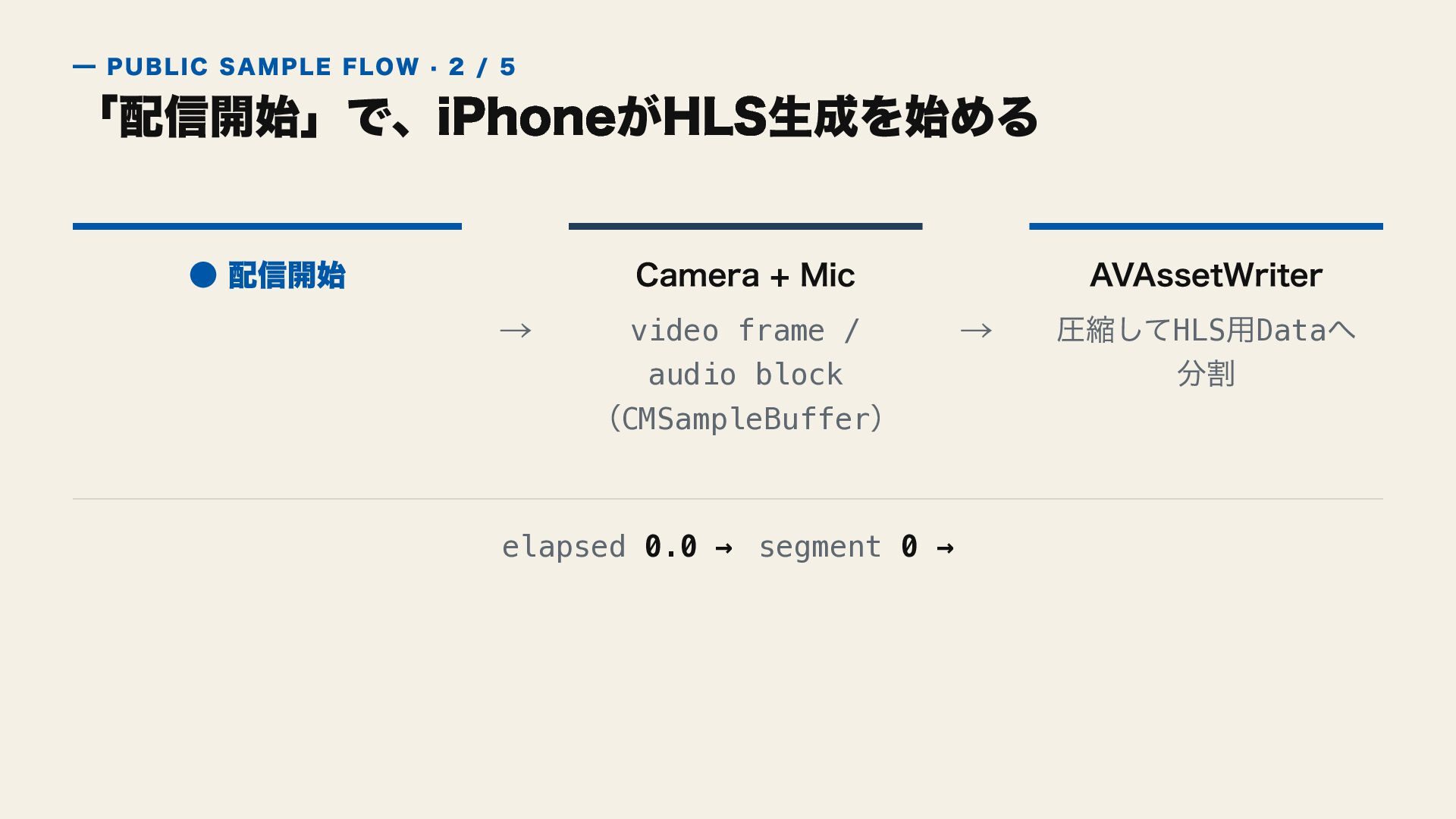Click the elapsed 0.0 counter

(x=599, y=547)
